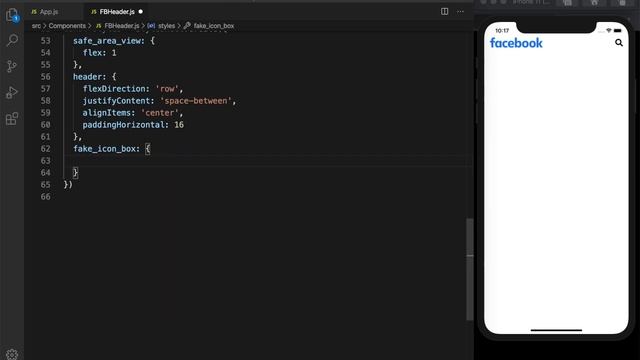Open the Components breadcrumb folder
The height and width of the screenshot is (360, 640).
click(x=67, y=26)
